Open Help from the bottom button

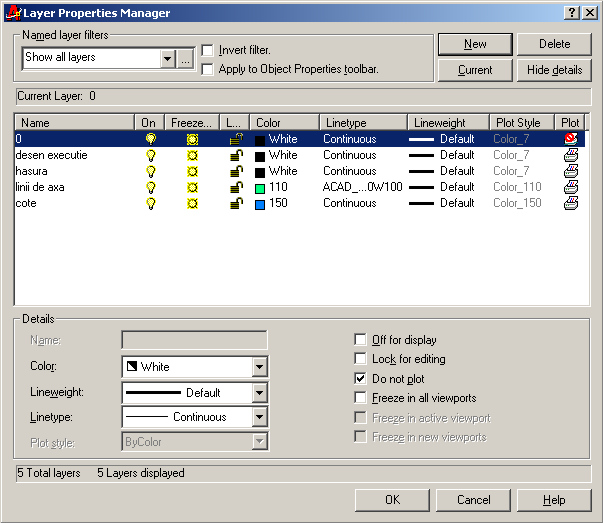point(554,500)
